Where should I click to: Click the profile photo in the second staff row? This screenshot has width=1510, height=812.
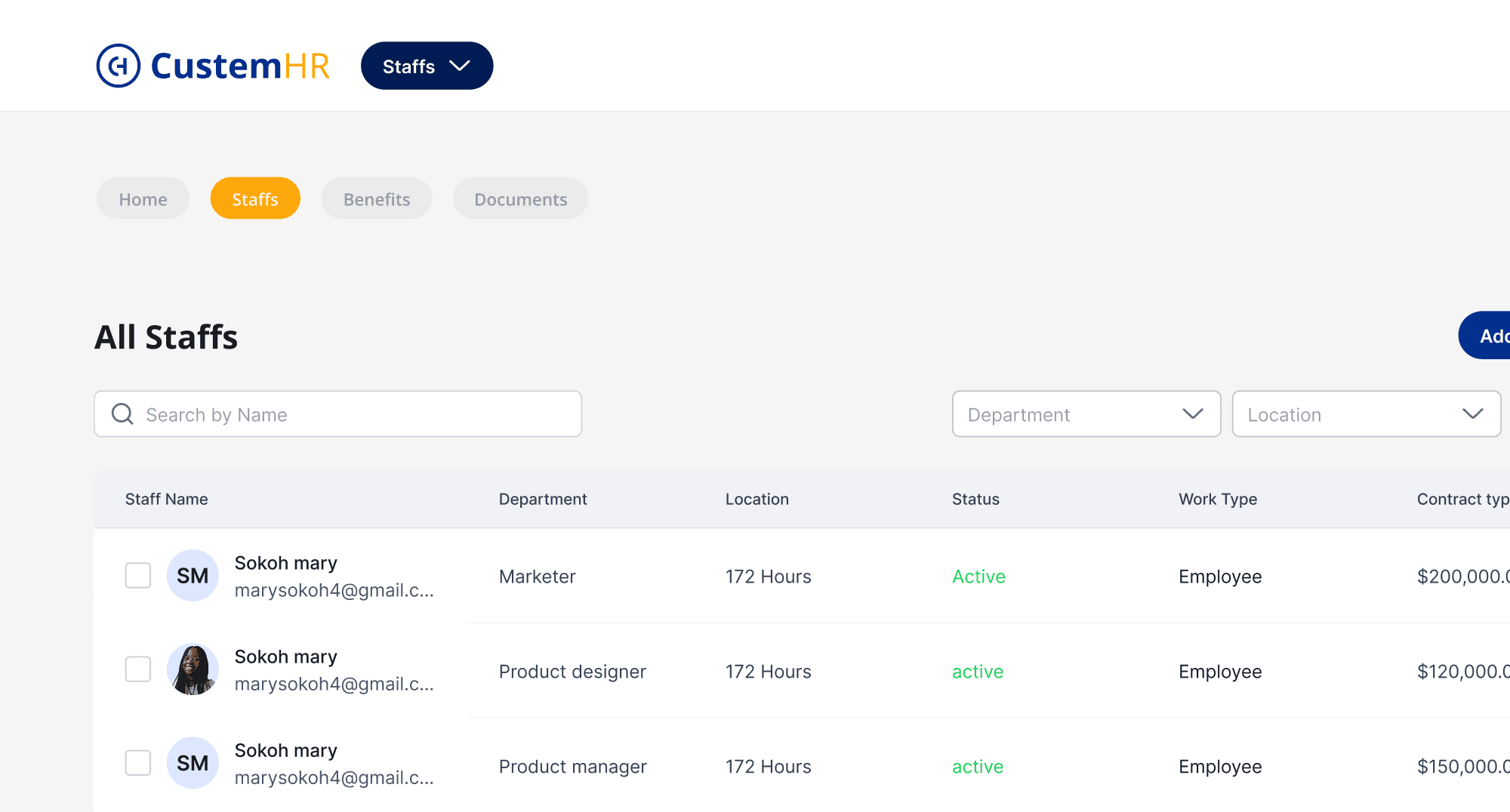tap(193, 669)
